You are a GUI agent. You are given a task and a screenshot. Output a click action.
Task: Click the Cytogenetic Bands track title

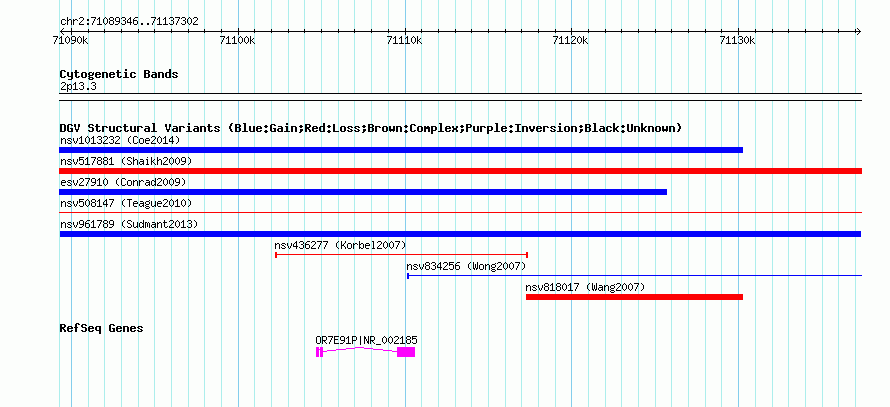tap(119, 74)
